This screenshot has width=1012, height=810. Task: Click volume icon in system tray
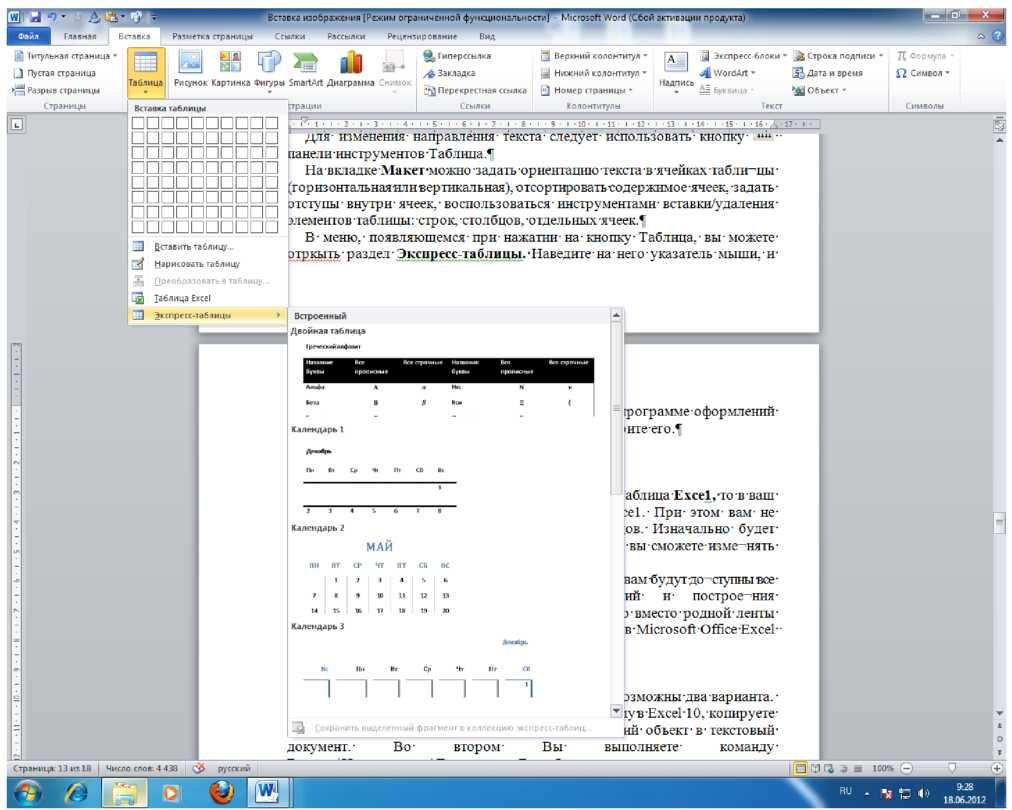pos(924,793)
